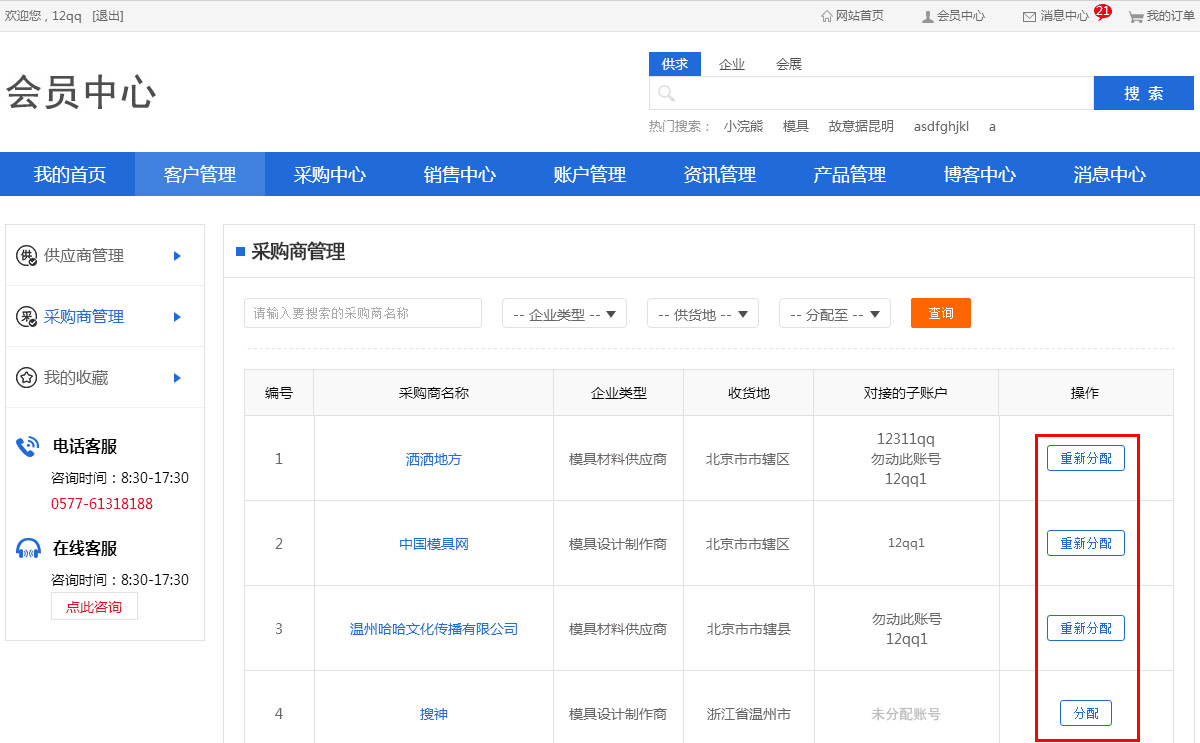Image resolution: width=1200 pixels, height=743 pixels.
Task: Click the 采购商管理 sidebar icon
Action: (x=27, y=317)
